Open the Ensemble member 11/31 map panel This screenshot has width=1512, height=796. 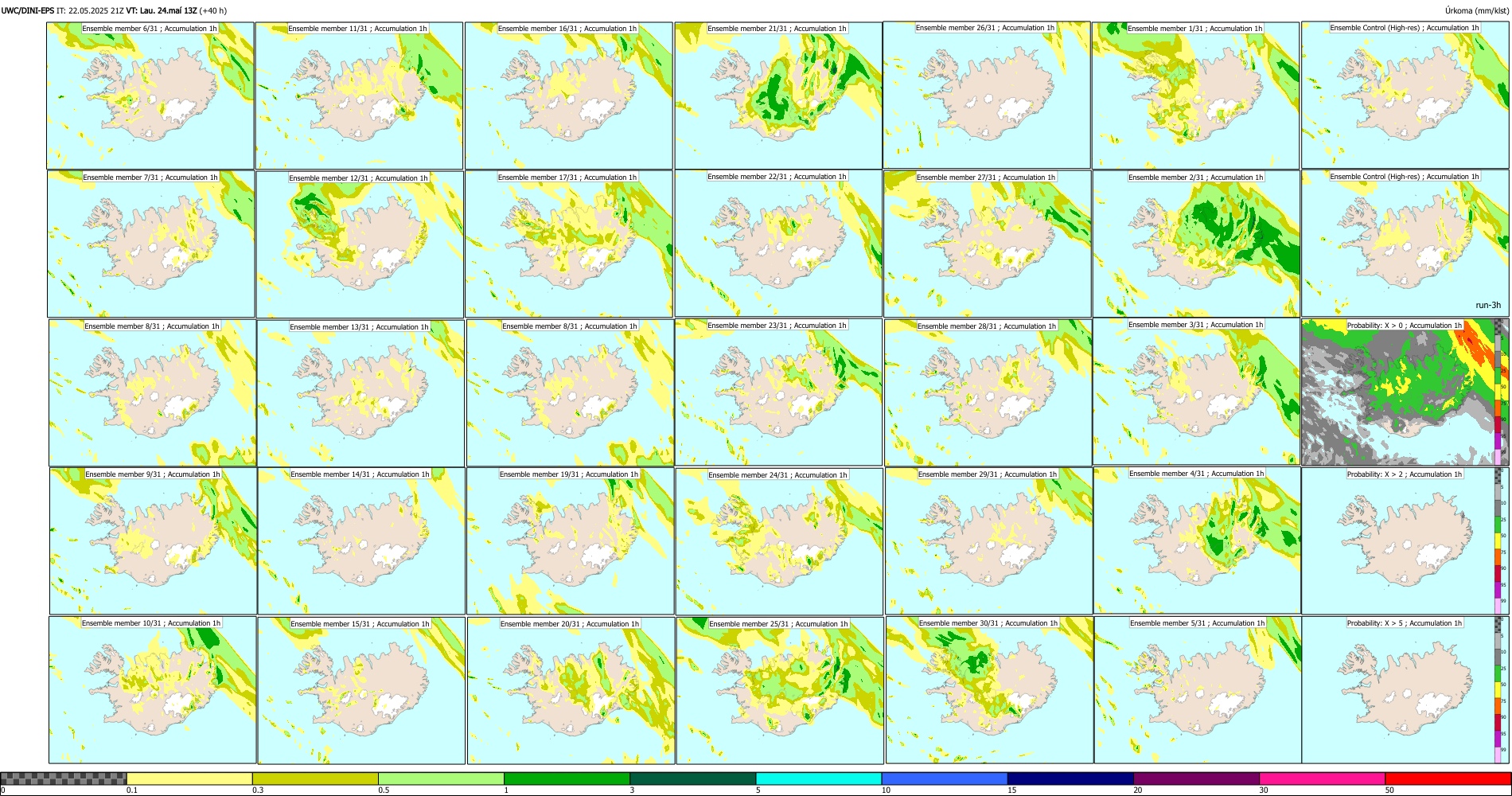[x=360, y=96]
